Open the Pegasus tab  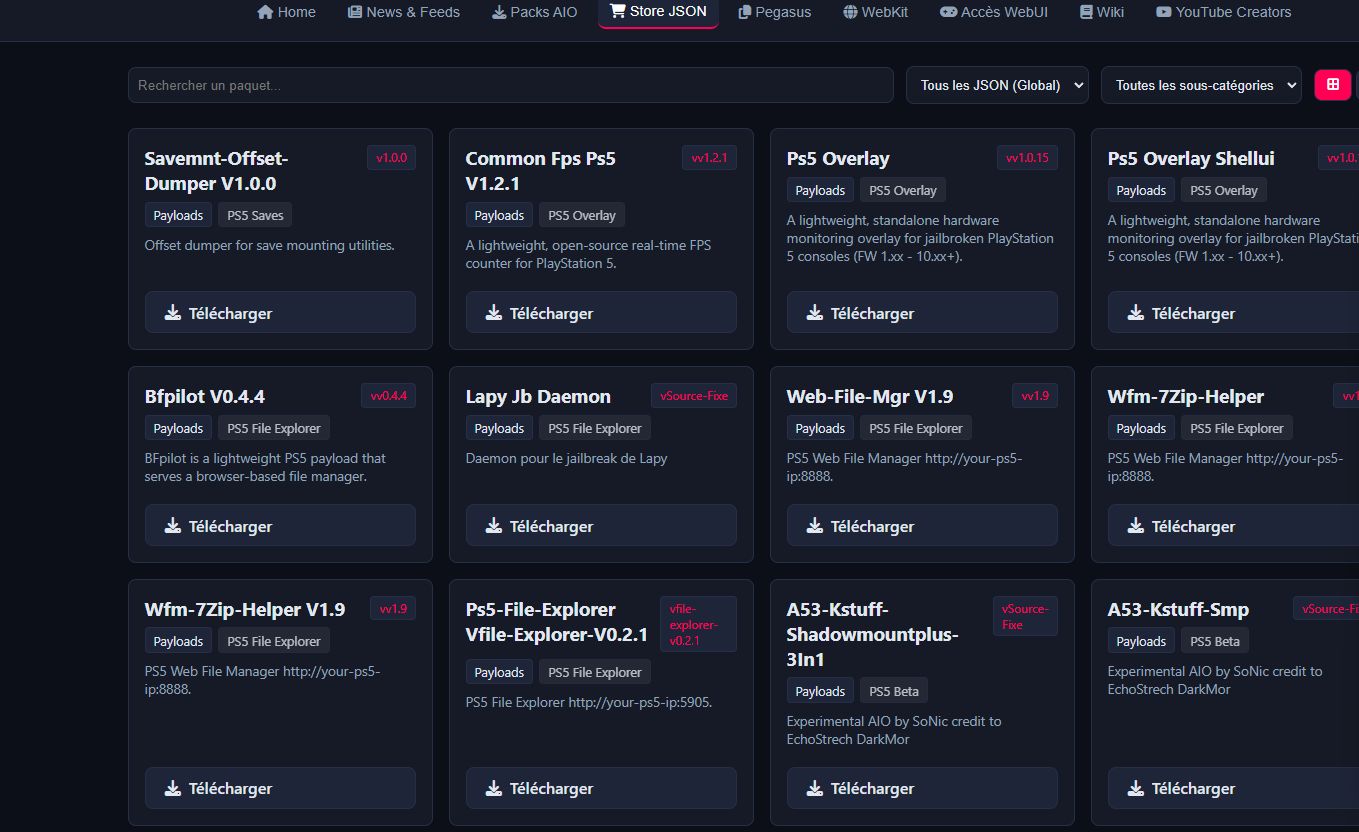[775, 12]
